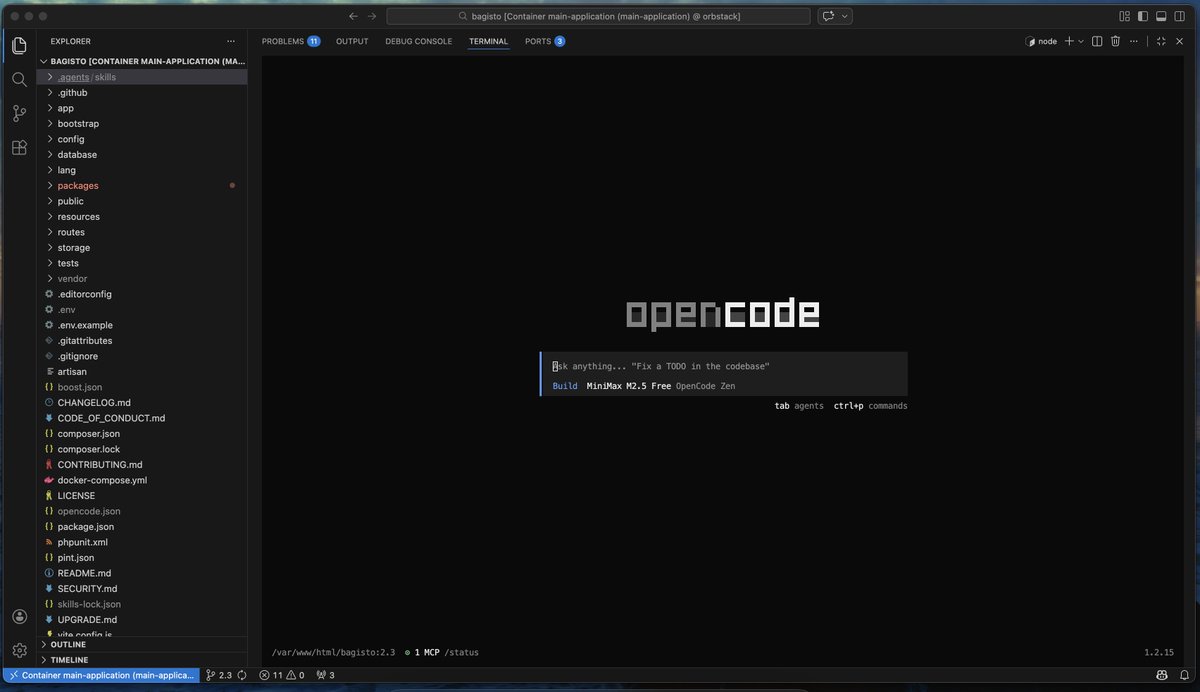Viewport: 1200px width, 692px height.
Task: Switch to the Debug Console tab
Action: tap(419, 41)
